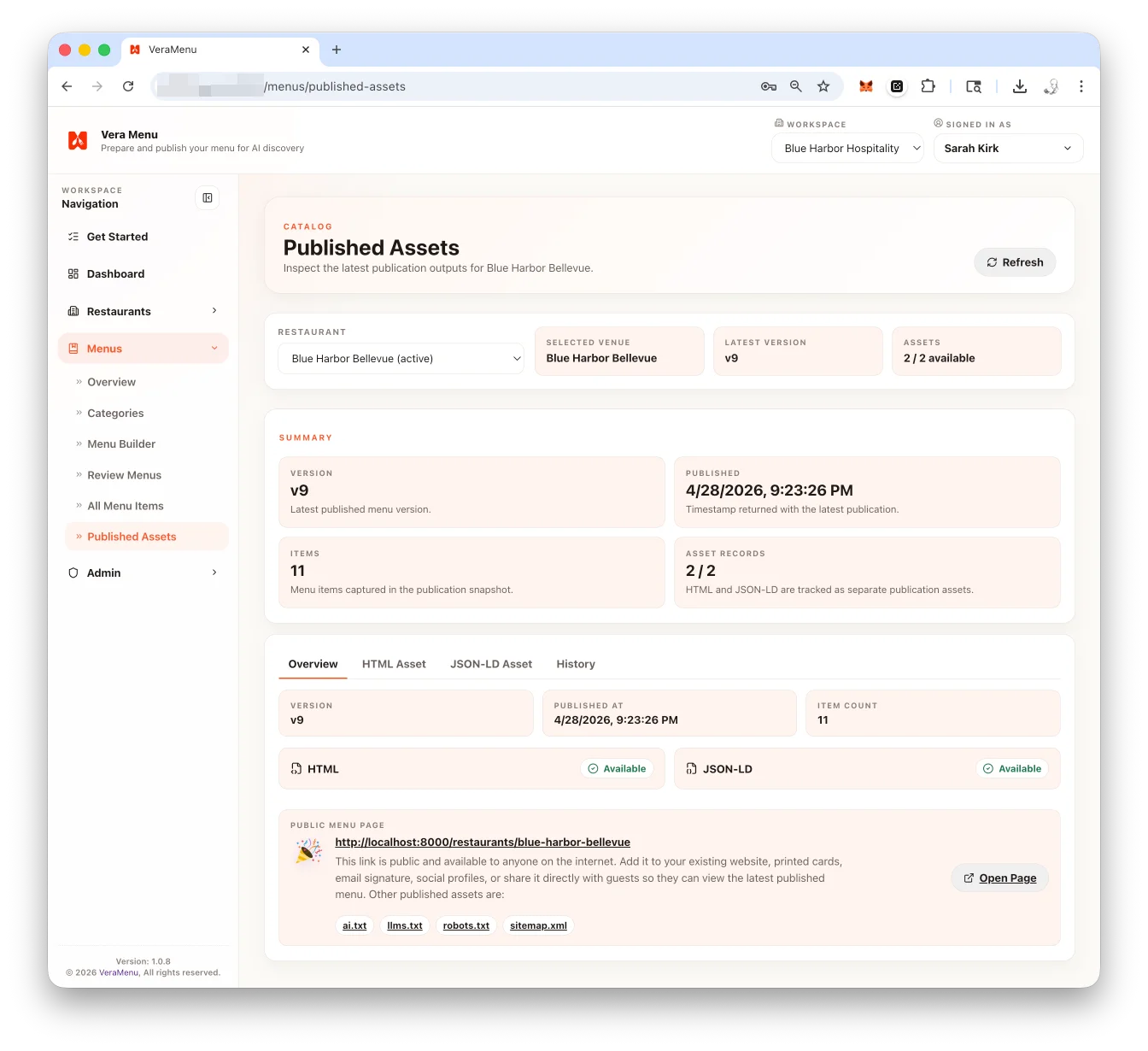This screenshot has height=1051, width=1148.
Task: Open the ai.txt asset link
Action: 354,925
